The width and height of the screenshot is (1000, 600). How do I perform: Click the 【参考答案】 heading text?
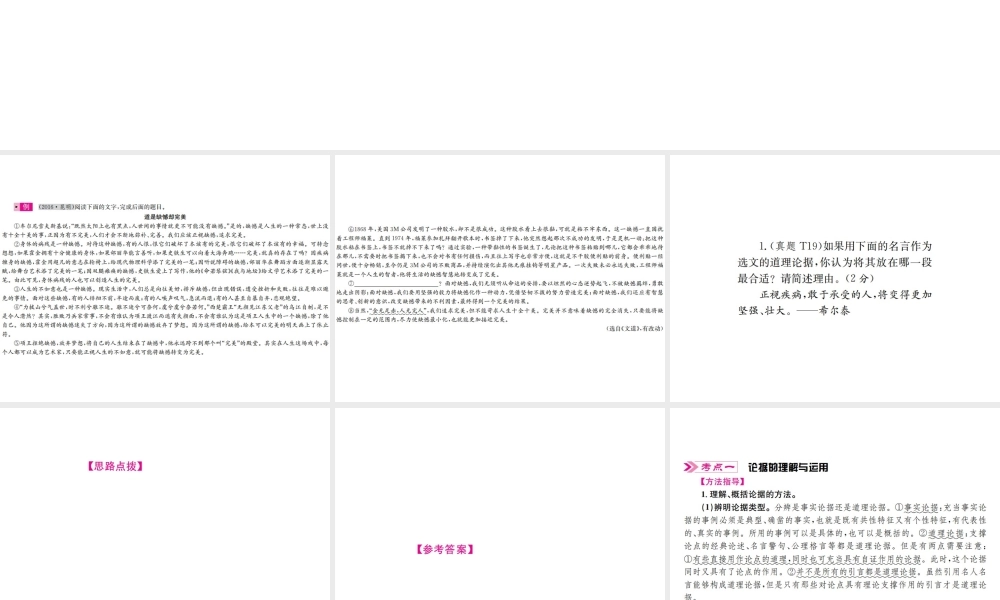pyautogui.click(x=445, y=549)
